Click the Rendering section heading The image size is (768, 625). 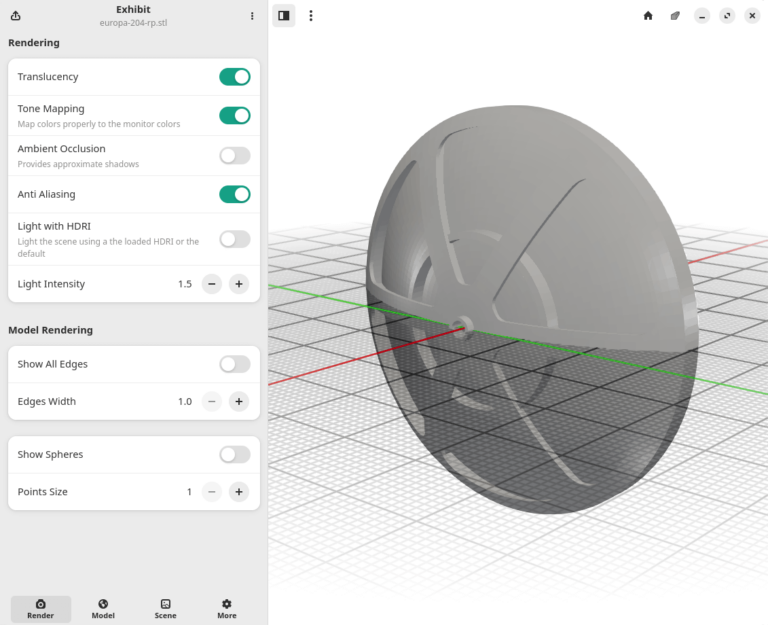coord(34,43)
